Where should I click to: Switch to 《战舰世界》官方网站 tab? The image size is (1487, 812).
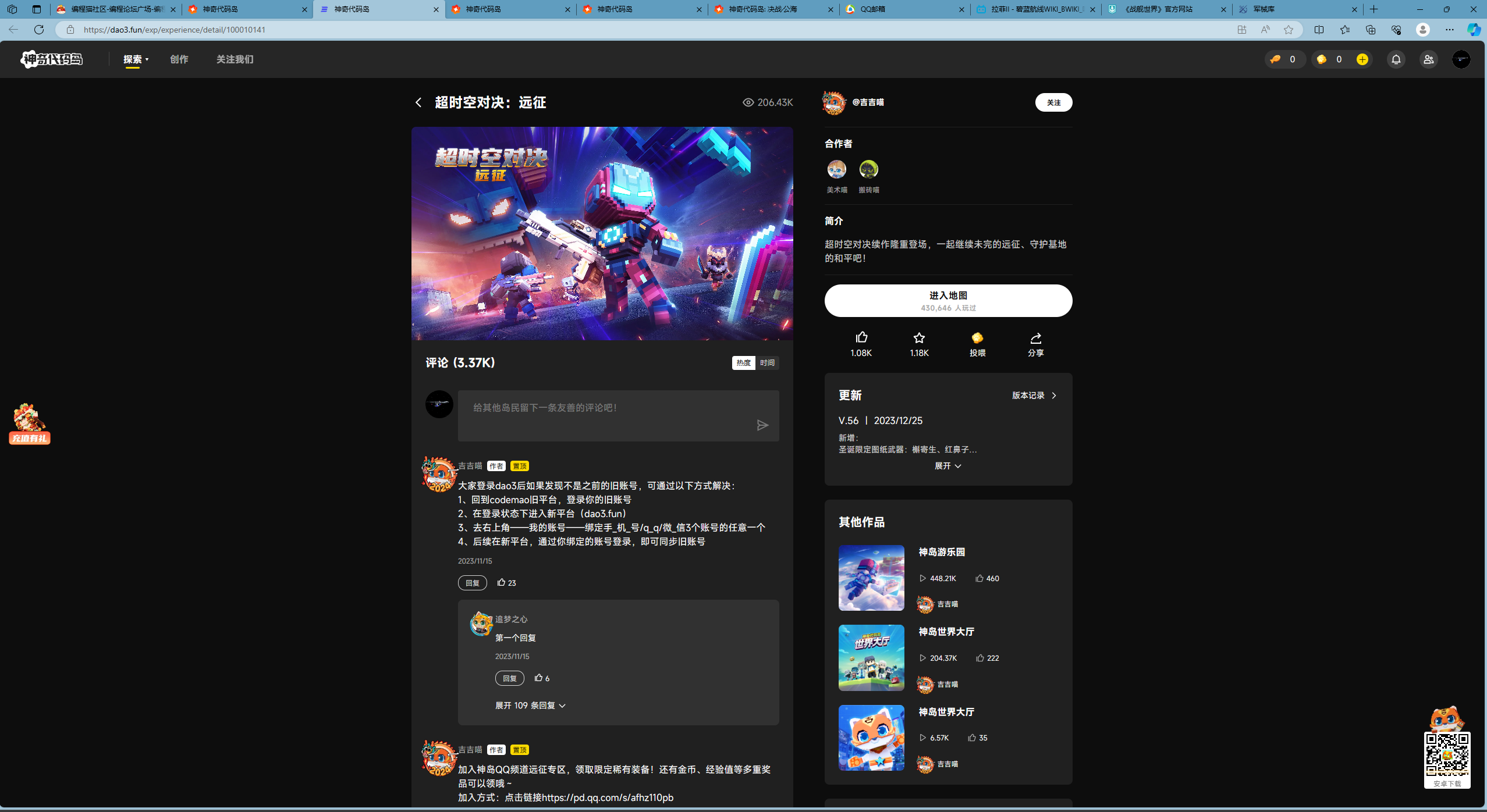(x=1167, y=9)
